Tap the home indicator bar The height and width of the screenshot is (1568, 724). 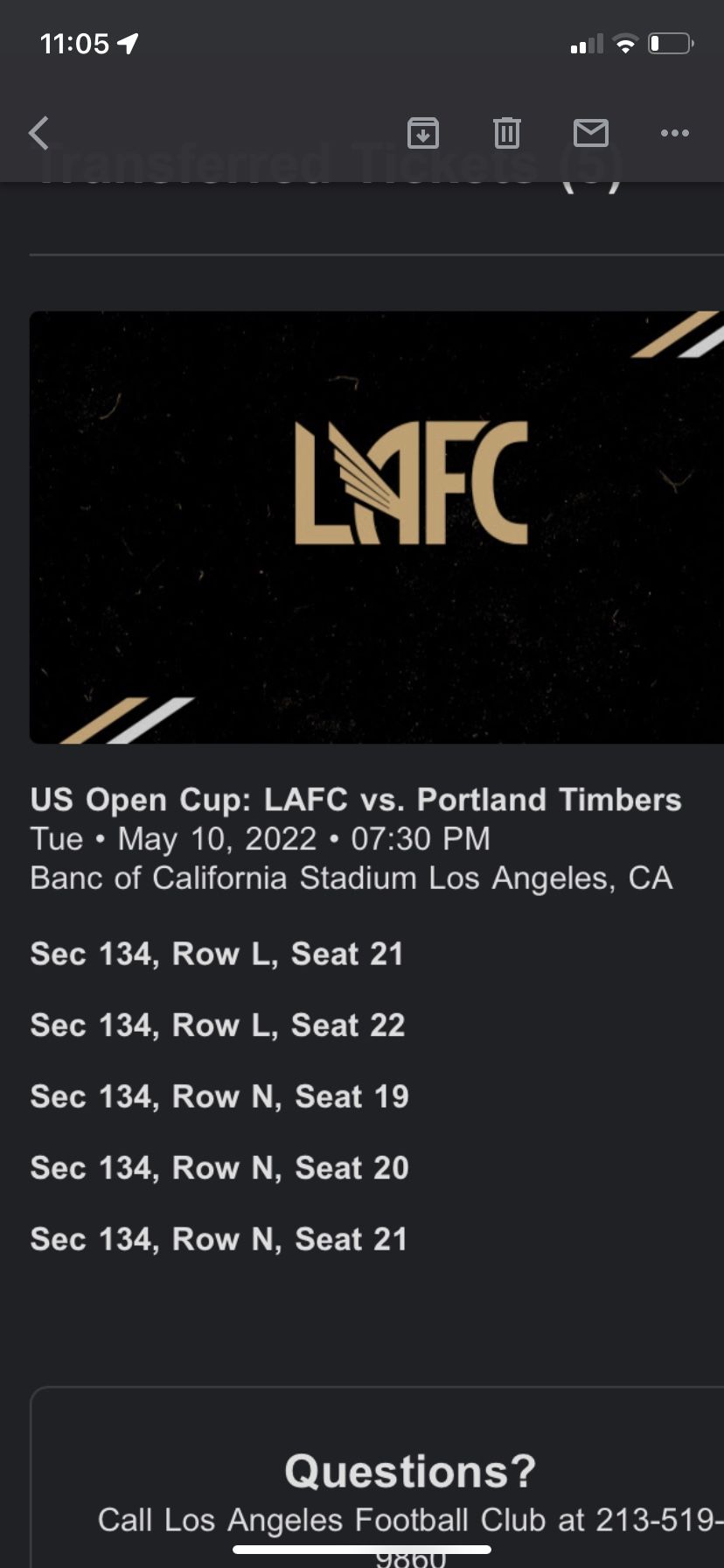[362, 1550]
